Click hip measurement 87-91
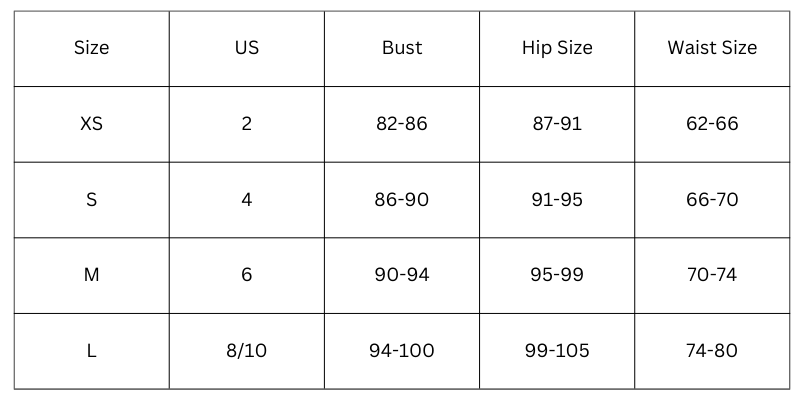The width and height of the screenshot is (800, 400). tap(557, 124)
